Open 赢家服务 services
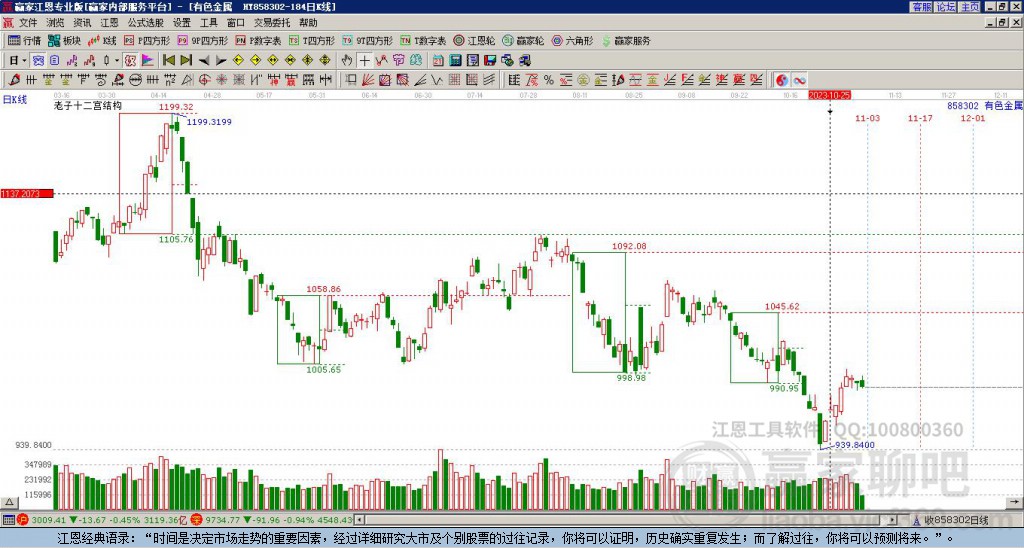Screen dimensions: 1024x548 [x=626, y=40]
